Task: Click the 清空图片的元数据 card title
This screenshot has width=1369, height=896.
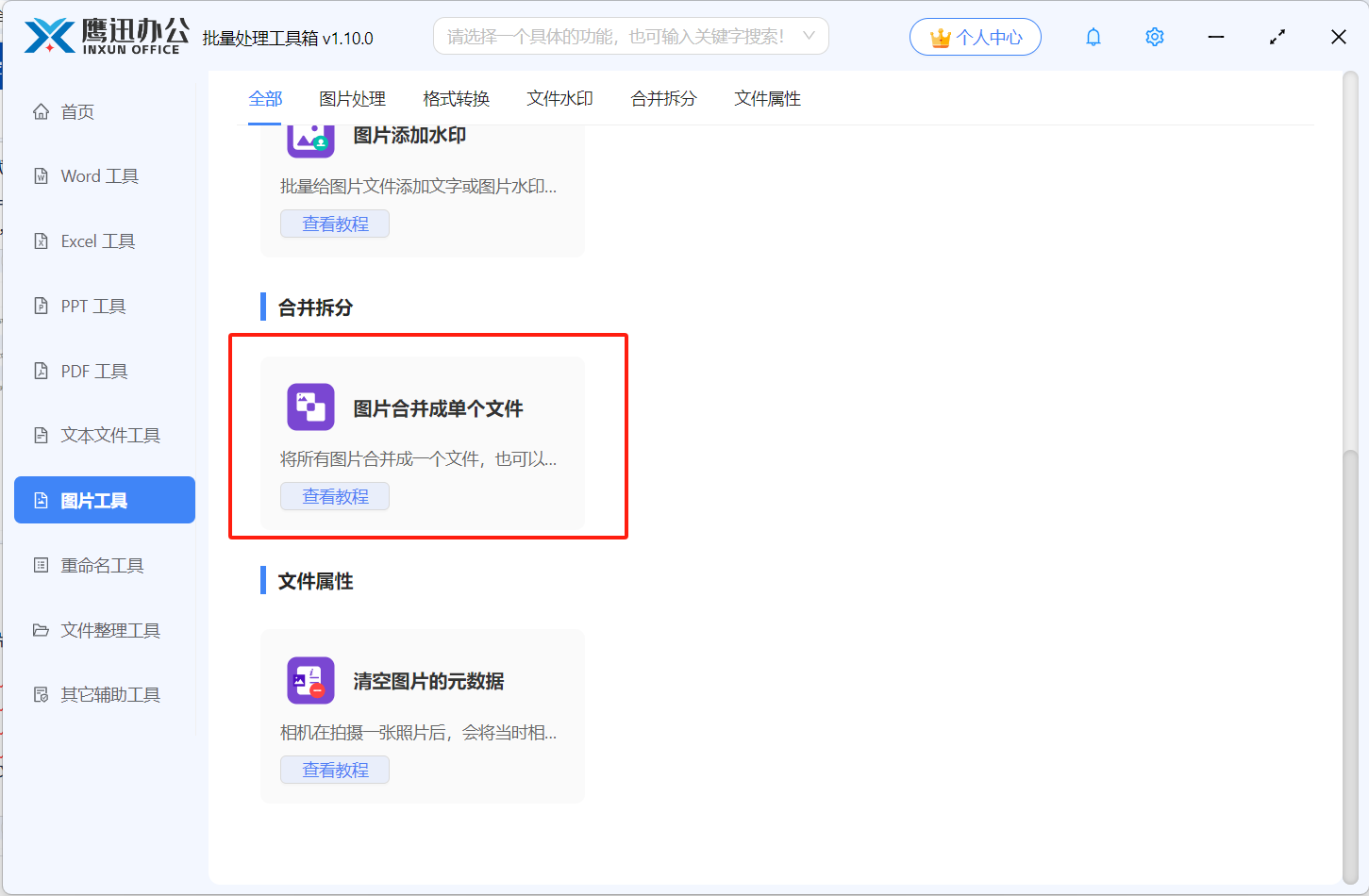Action: (x=428, y=681)
